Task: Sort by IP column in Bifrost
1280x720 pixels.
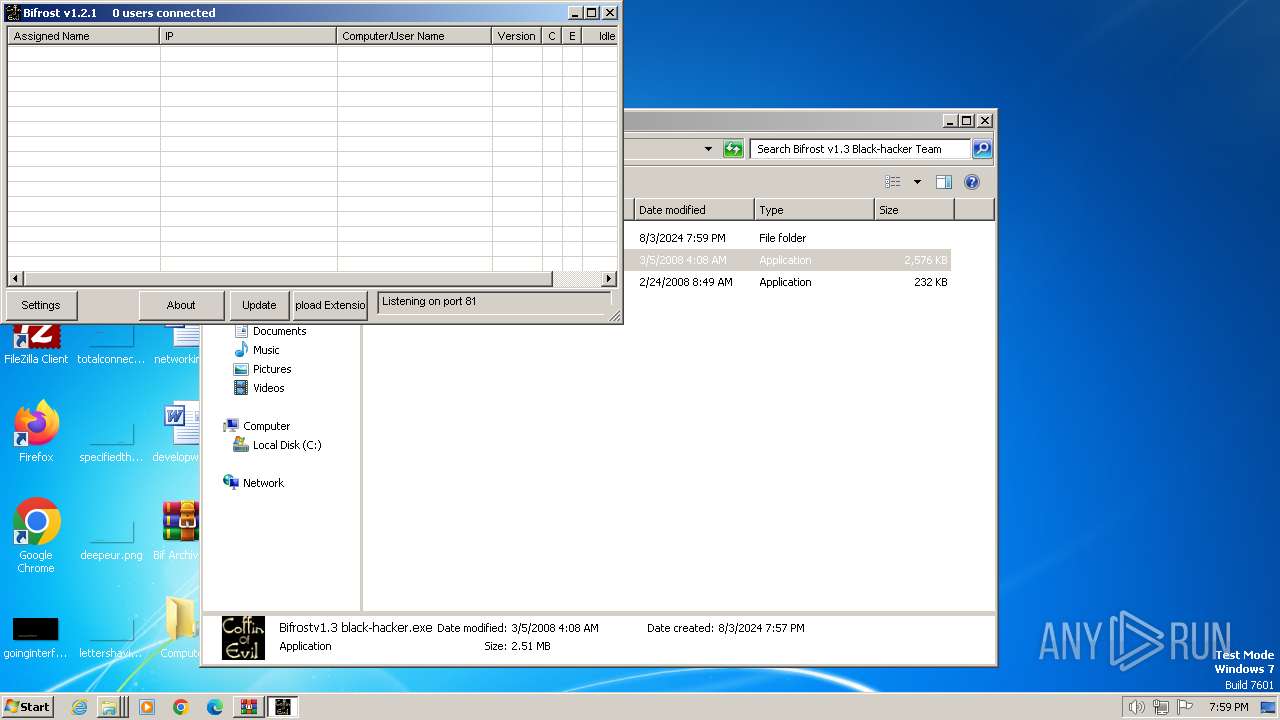Action: tap(248, 36)
